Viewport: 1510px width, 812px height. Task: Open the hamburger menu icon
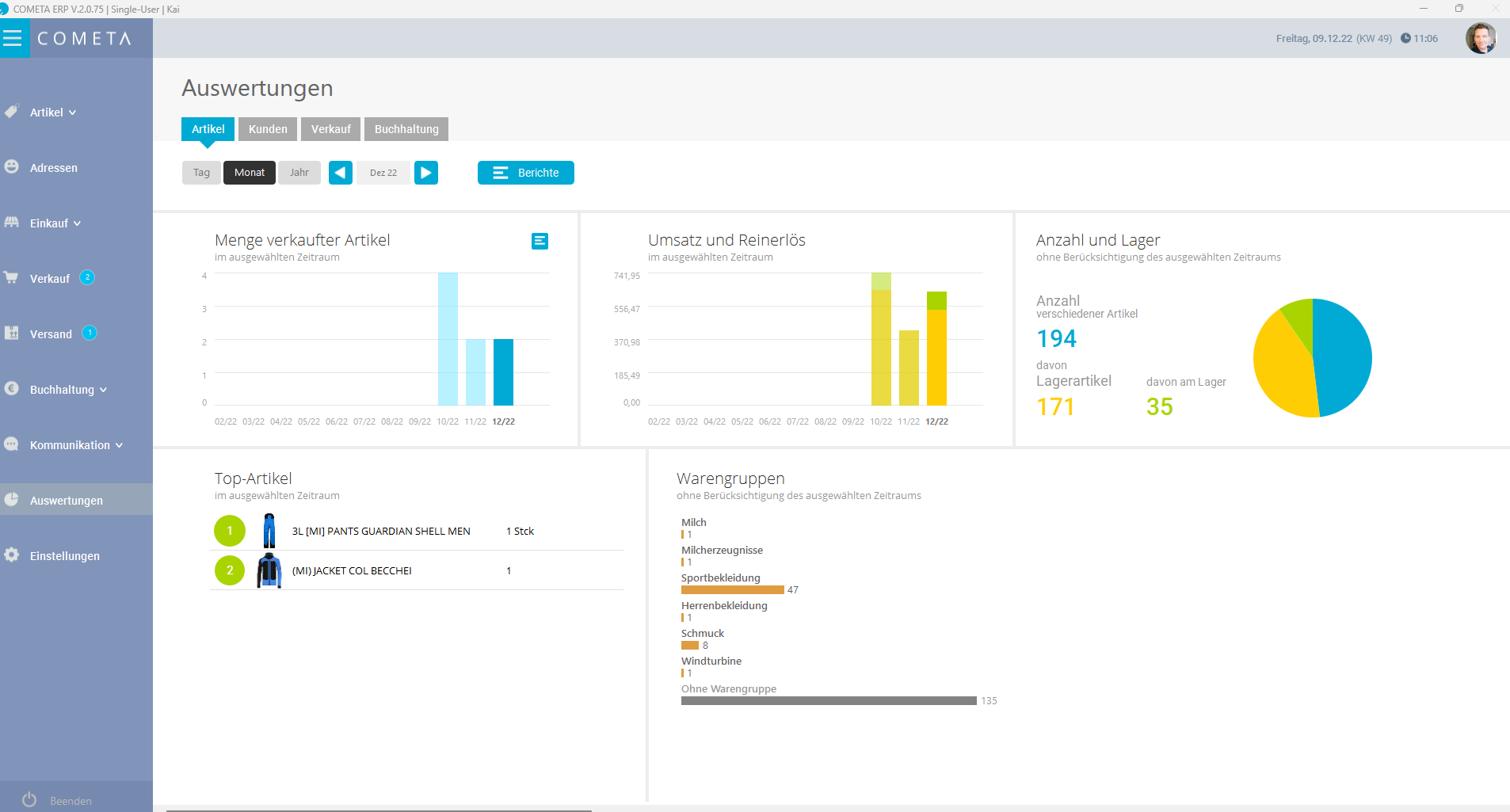(13, 38)
